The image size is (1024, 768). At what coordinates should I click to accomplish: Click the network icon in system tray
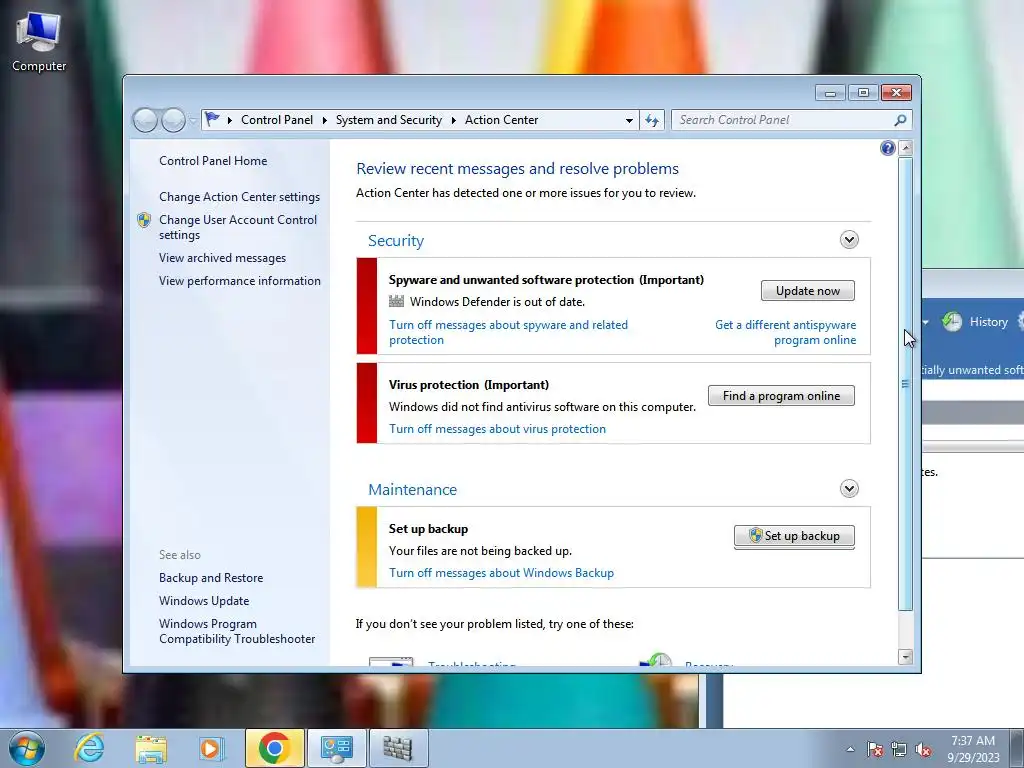click(899, 749)
